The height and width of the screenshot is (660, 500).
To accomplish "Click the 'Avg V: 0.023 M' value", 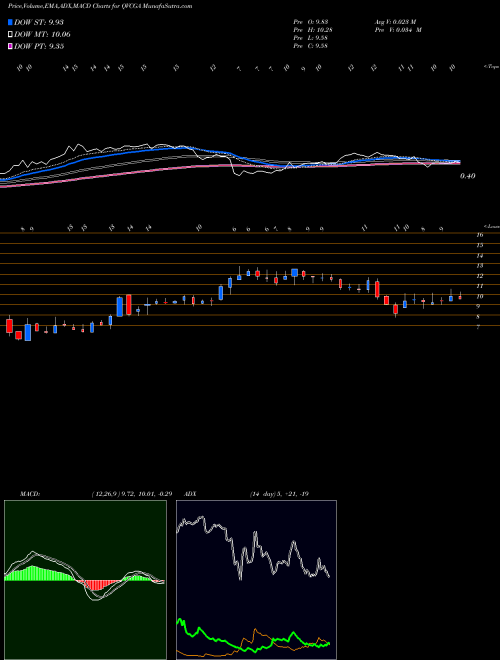I will pos(395,22).
